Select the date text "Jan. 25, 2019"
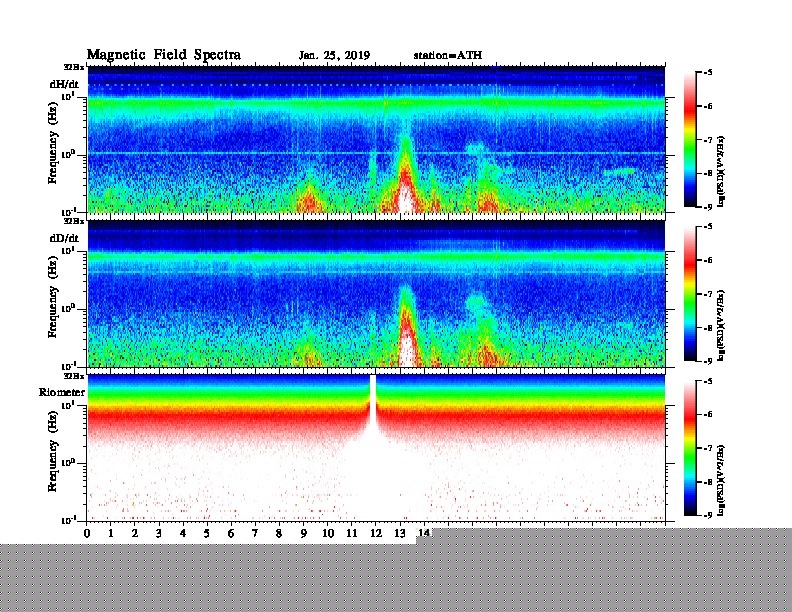This screenshot has height=612, width=792. tap(334, 56)
